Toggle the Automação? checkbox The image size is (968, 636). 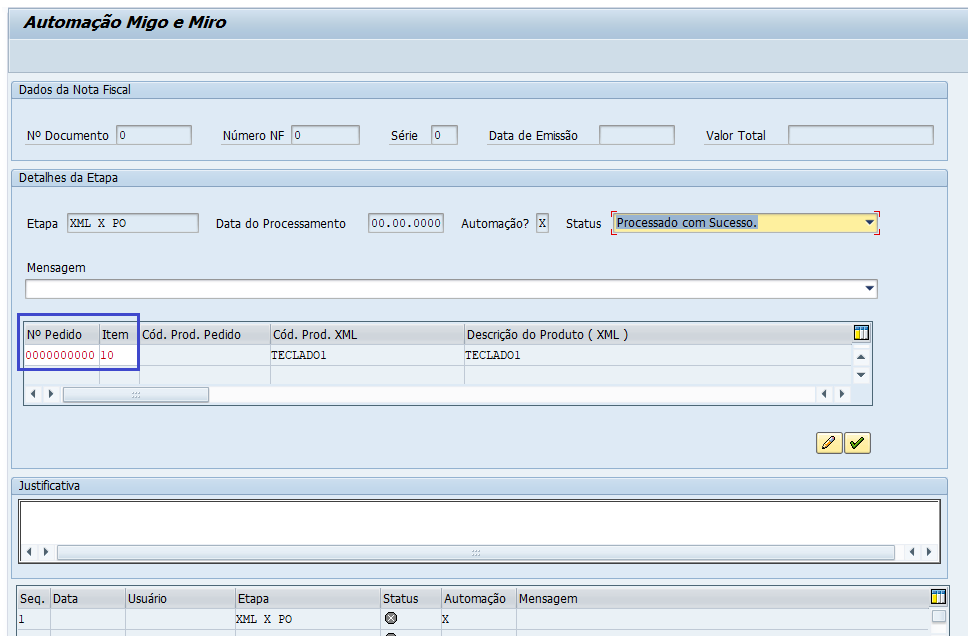[542, 223]
